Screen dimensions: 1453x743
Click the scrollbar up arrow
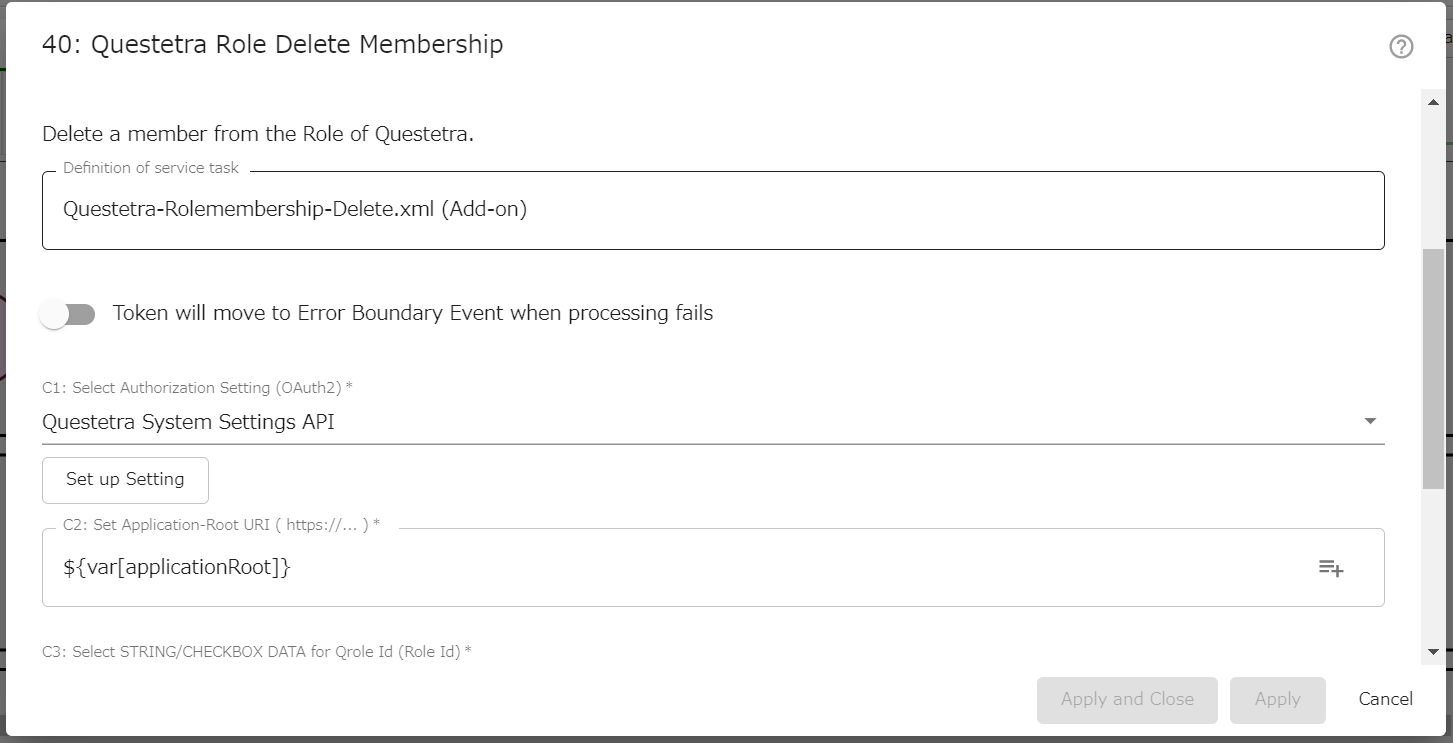1432,100
